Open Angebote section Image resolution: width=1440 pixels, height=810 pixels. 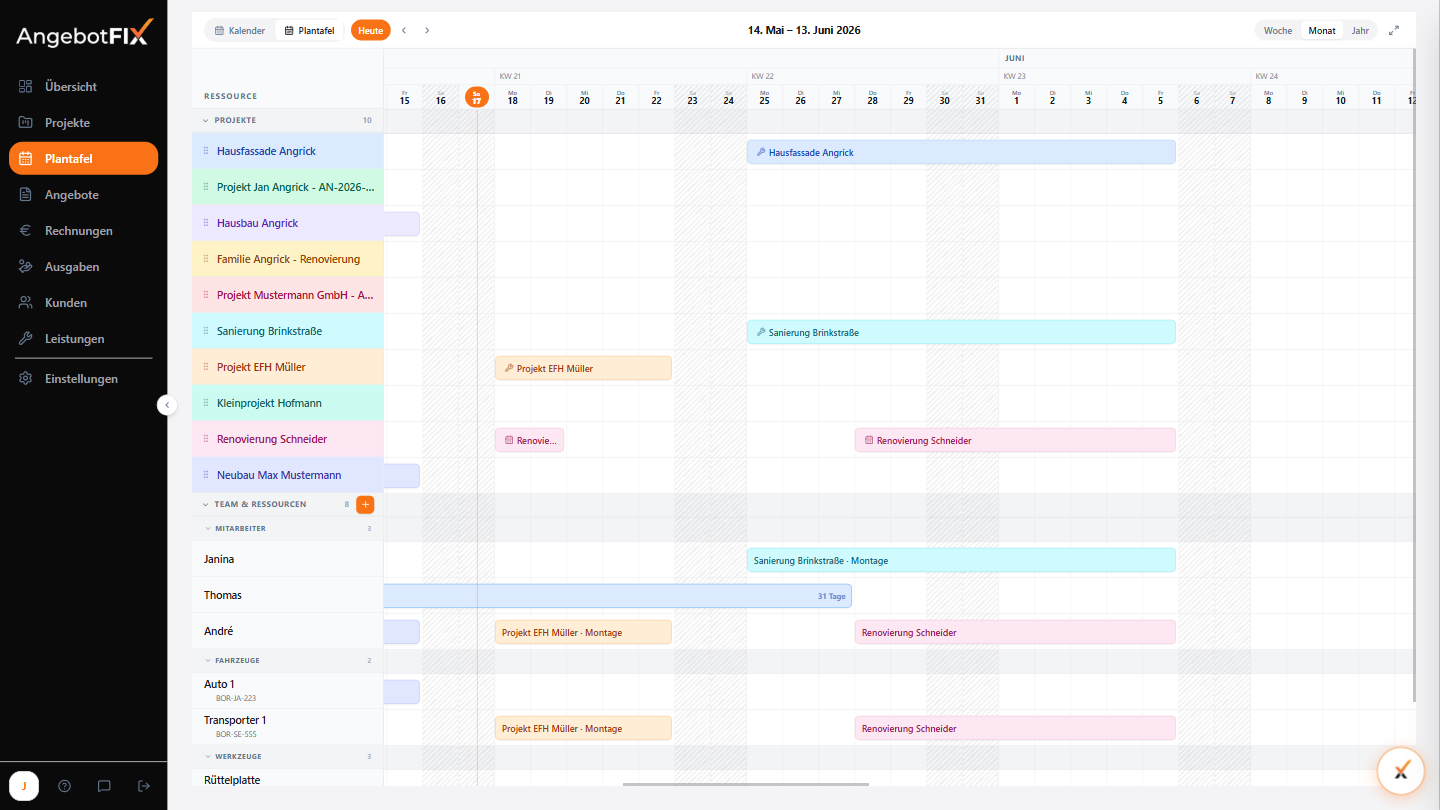(x=83, y=195)
